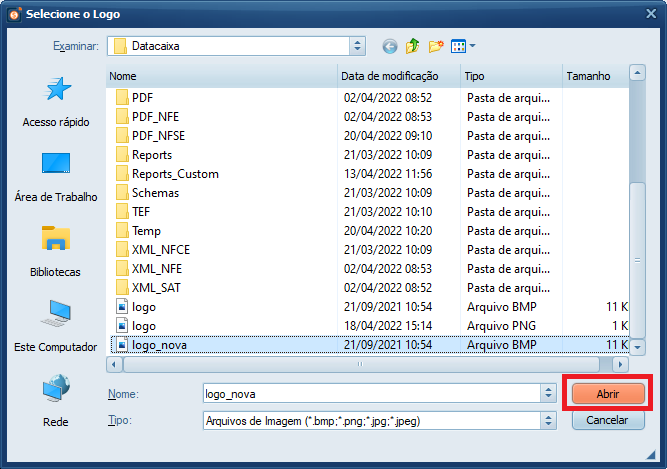The image size is (667, 469).
Task: Create a new folder
Action: click(x=436, y=46)
